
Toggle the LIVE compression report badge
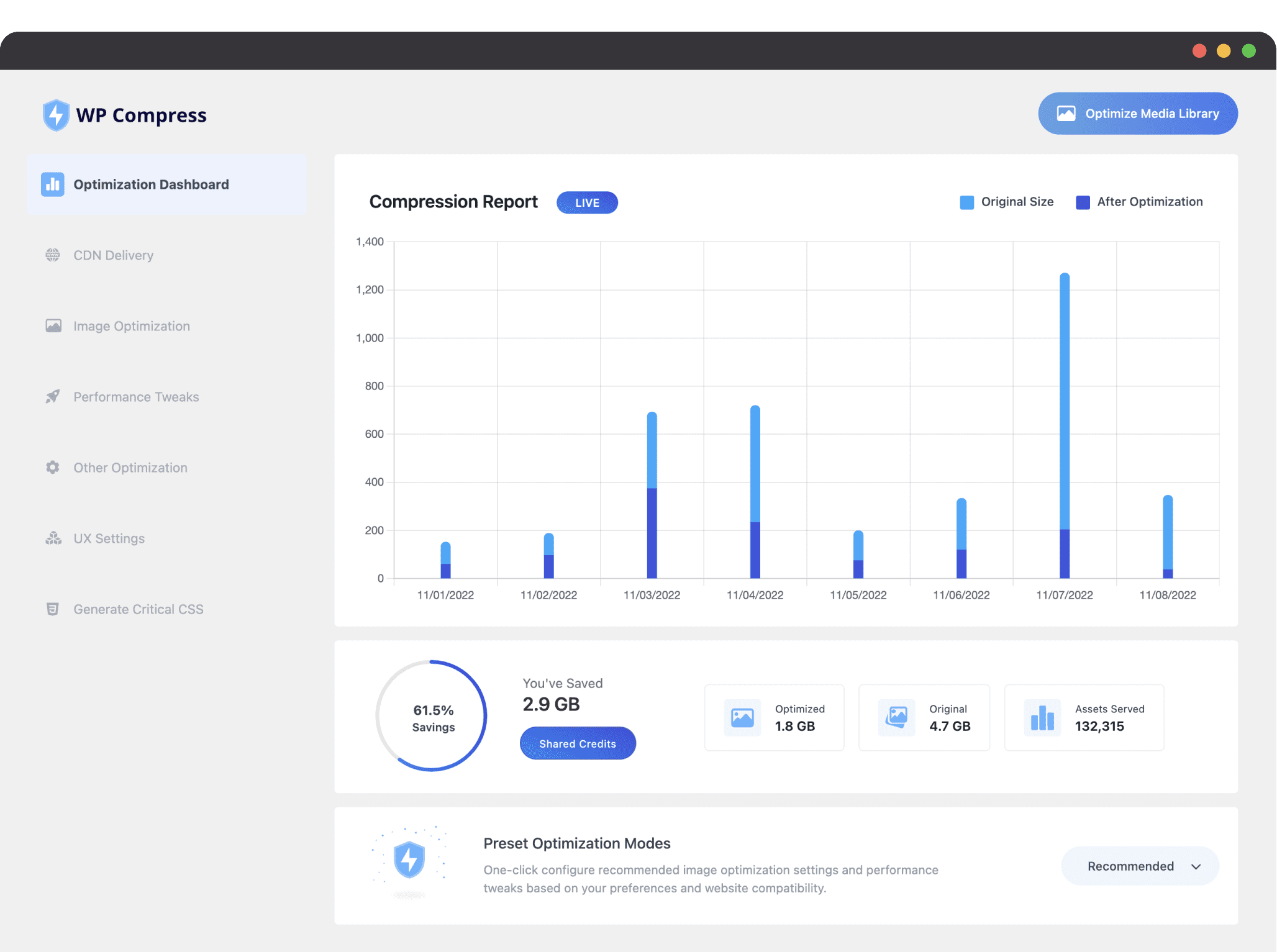pyautogui.click(x=587, y=202)
